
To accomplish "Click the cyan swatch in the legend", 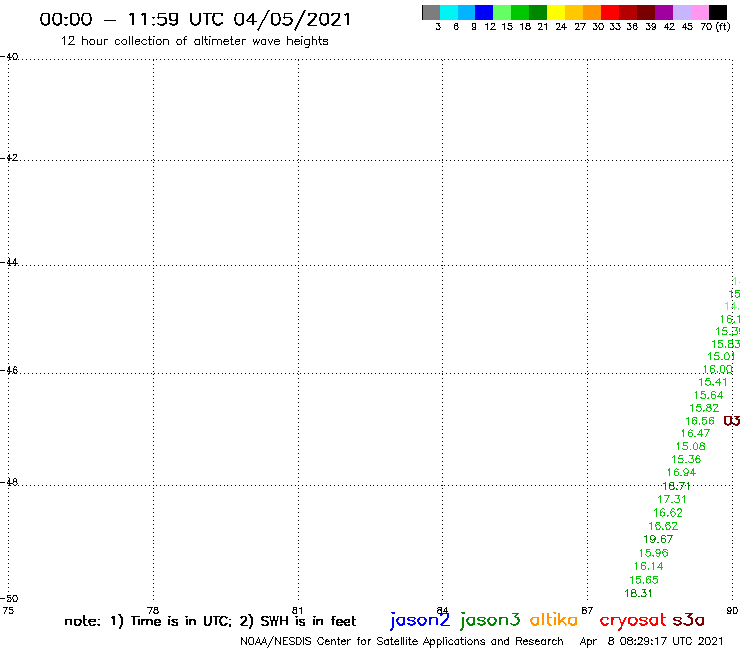I will [x=449, y=12].
